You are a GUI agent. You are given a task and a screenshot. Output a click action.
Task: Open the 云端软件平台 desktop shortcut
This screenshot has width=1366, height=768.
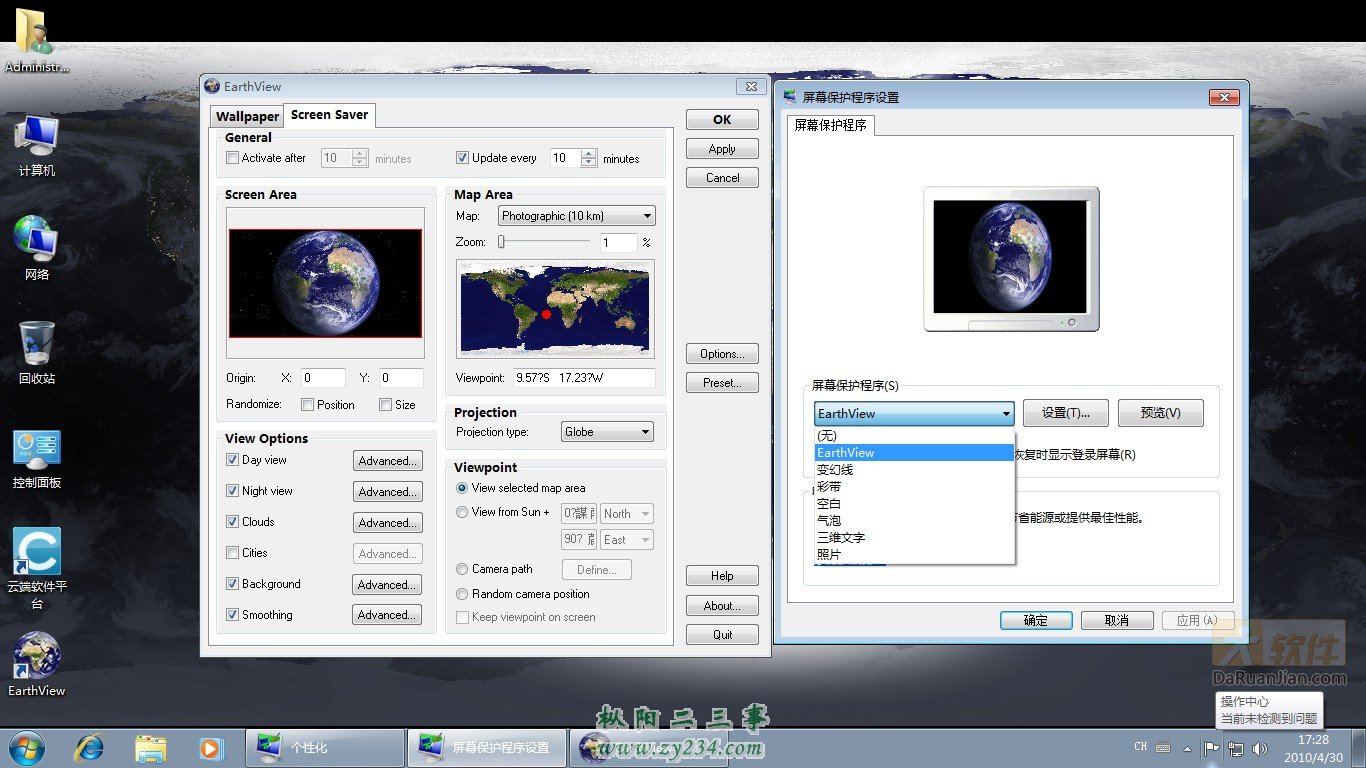(x=36, y=568)
